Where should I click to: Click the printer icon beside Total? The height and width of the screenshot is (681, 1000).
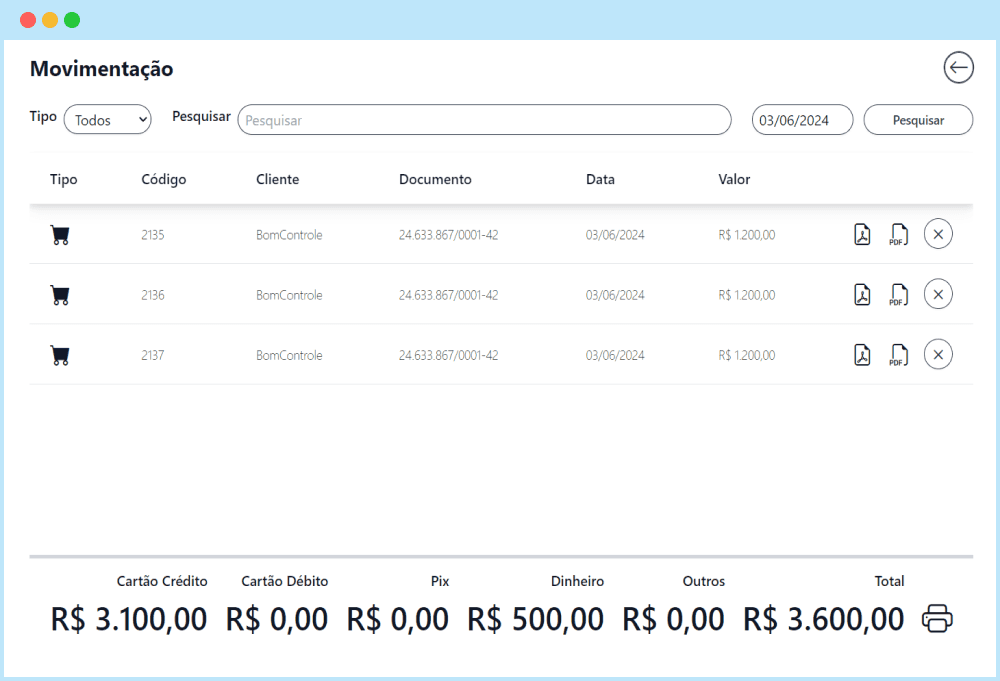[x=937, y=619]
